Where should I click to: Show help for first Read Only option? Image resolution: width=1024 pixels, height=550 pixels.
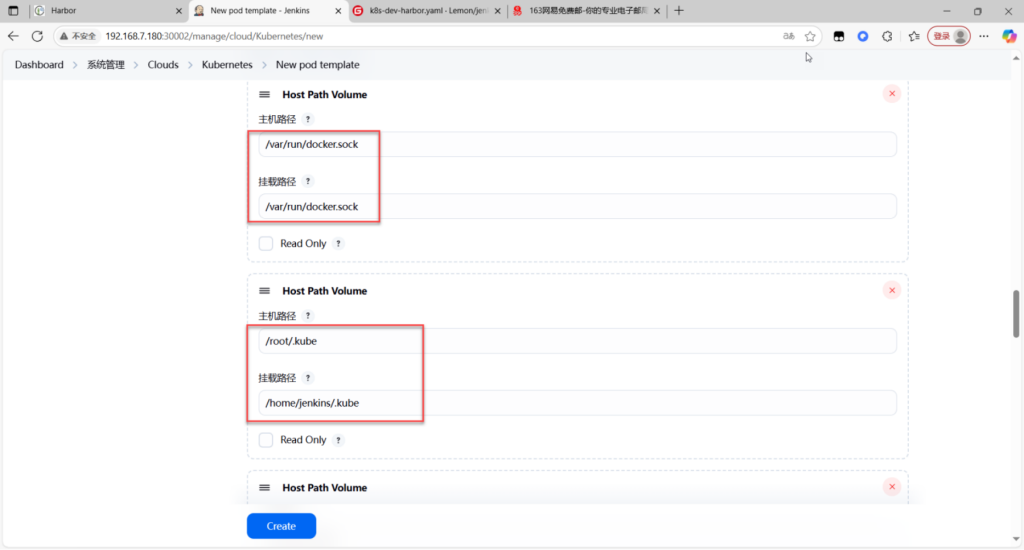pos(339,243)
